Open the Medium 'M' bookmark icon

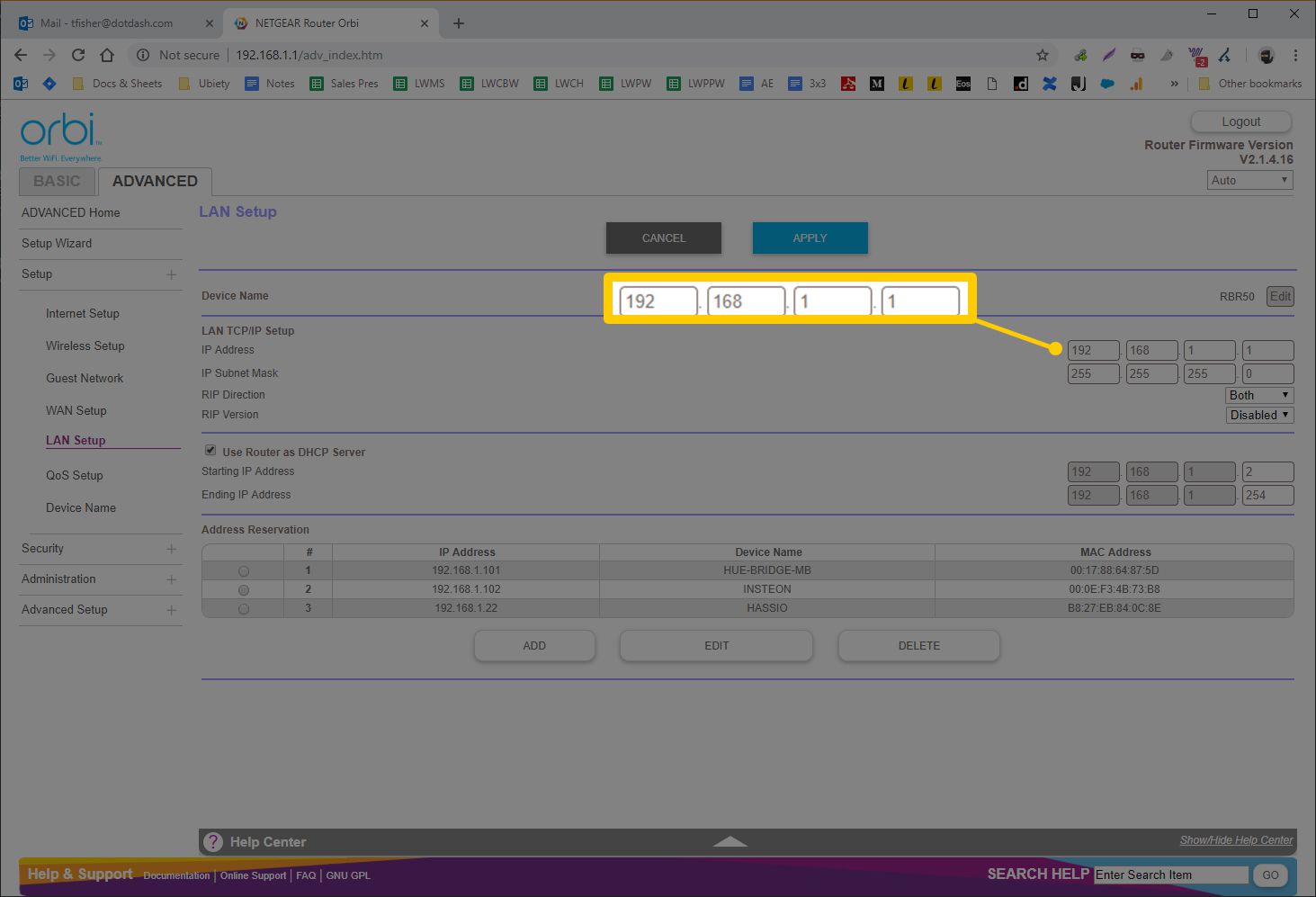coord(877,84)
